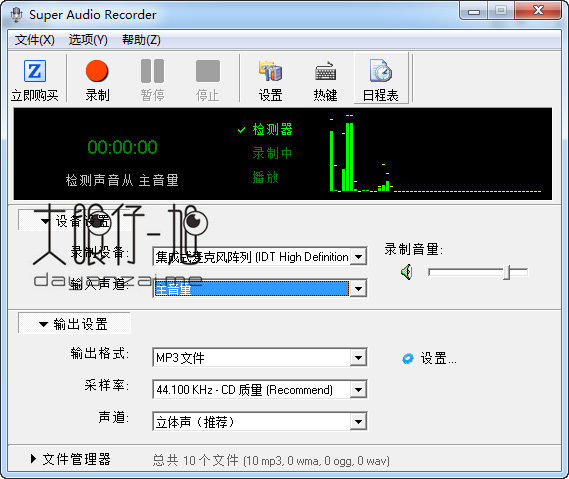Collapse the 输出设置 section

click(74, 323)
